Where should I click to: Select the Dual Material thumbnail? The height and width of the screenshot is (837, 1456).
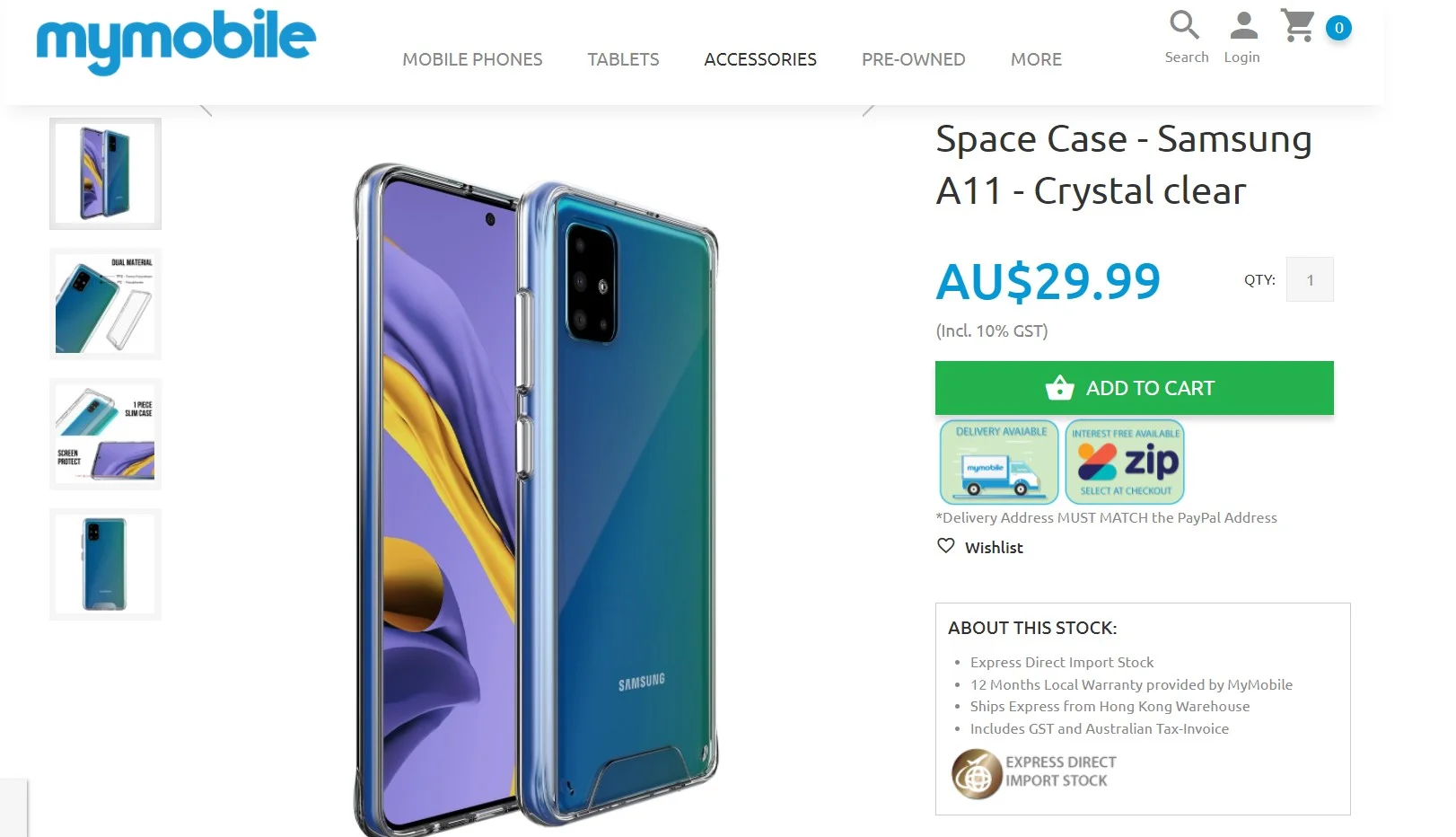pos(105,304)
